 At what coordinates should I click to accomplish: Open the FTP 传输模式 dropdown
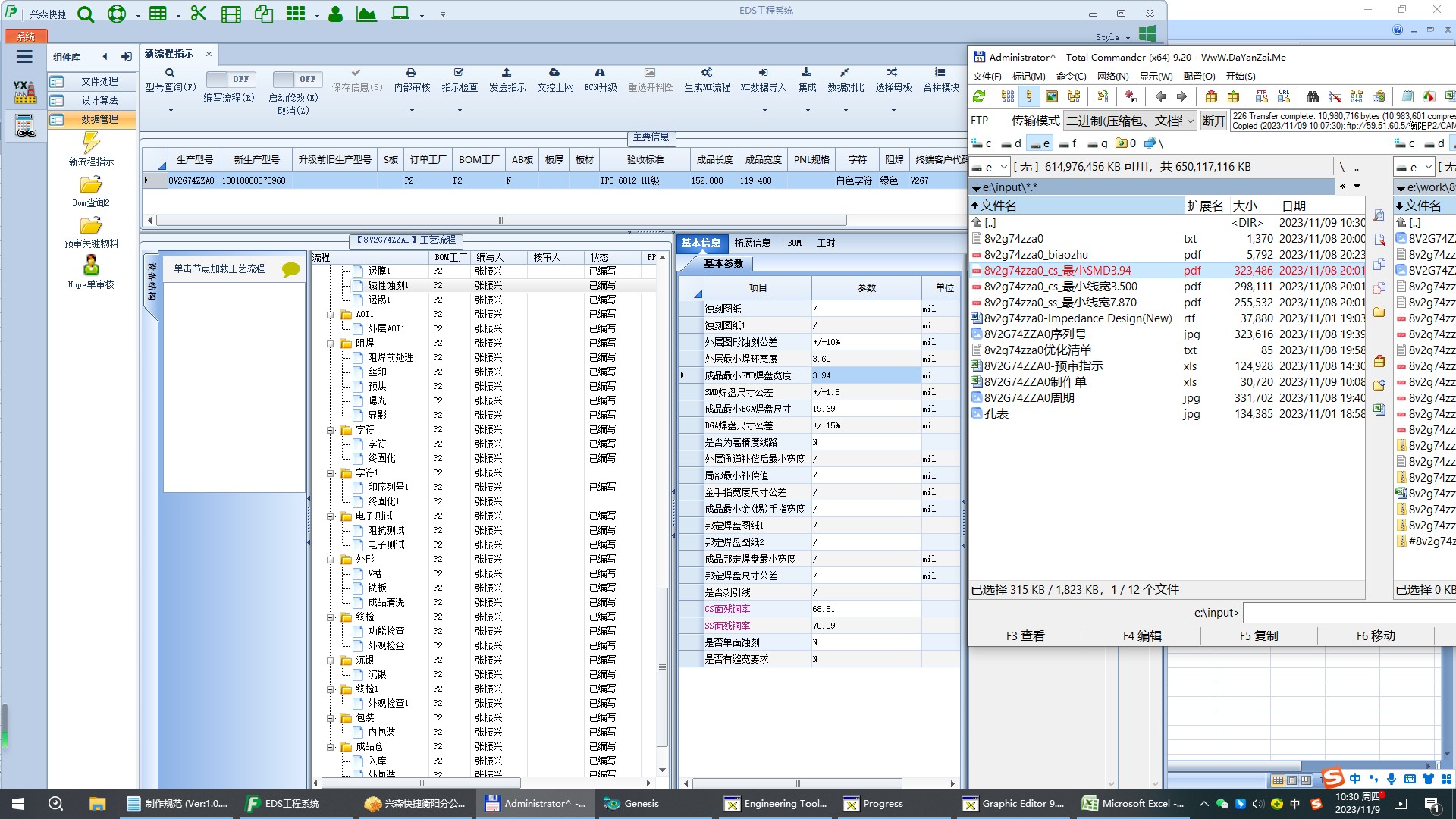1130,121
